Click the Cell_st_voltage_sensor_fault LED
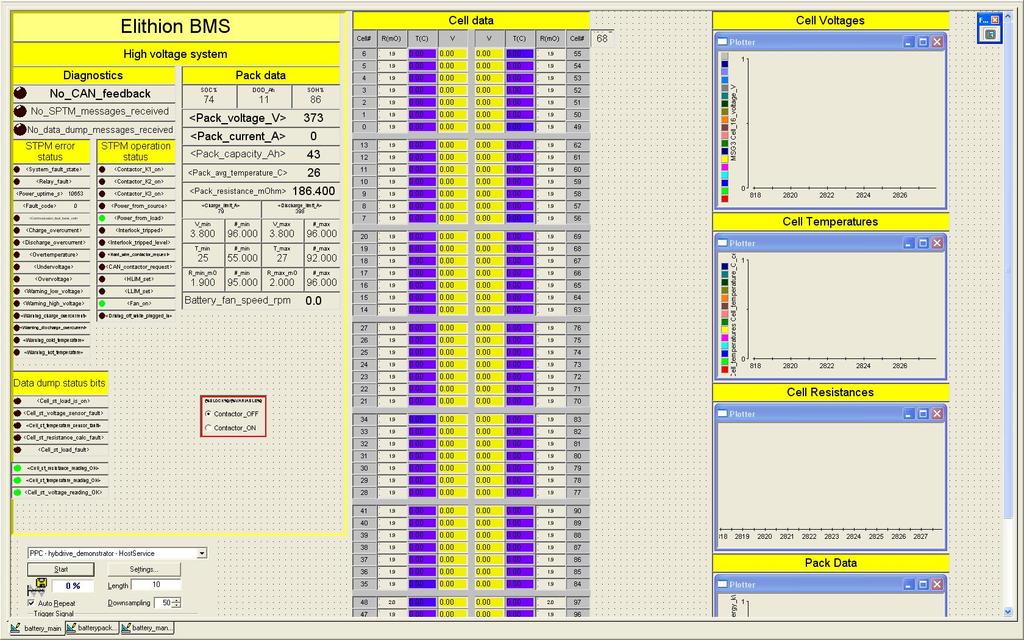The width and height of the screenshot is (1024, 640). [x=18, y=413]
